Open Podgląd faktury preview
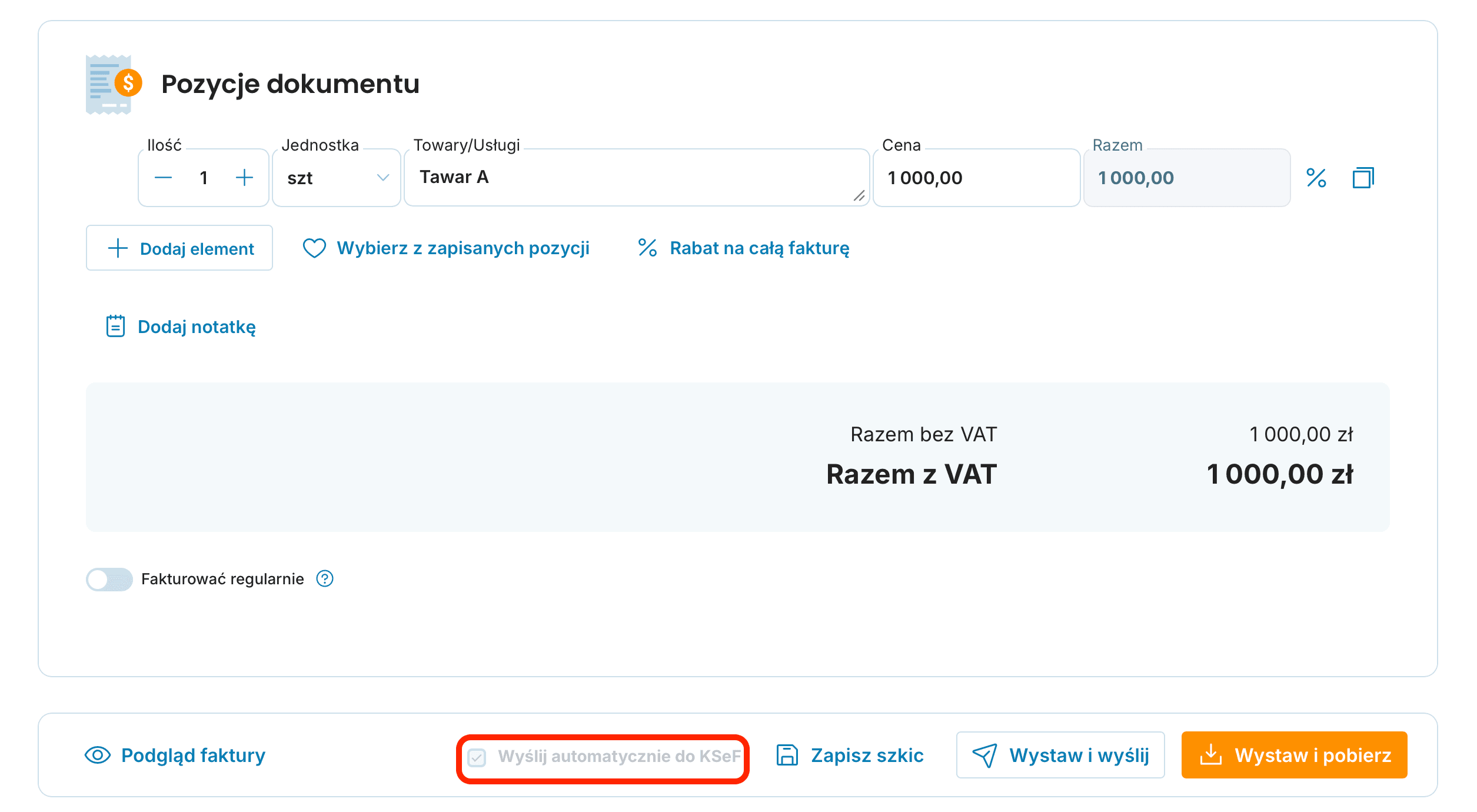The width and height of the screenshot is (1477, 812). click(x=175, y=756)
